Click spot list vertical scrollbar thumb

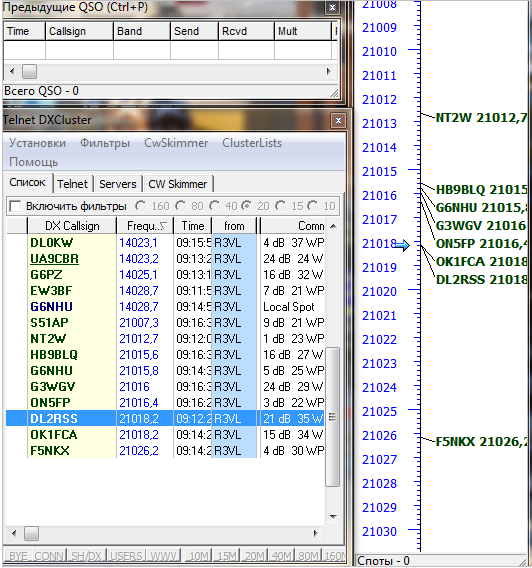[x=332, y=417]
